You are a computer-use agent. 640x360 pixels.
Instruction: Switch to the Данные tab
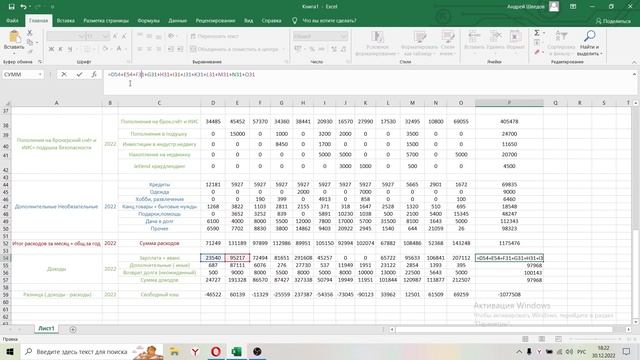[178, 20]
